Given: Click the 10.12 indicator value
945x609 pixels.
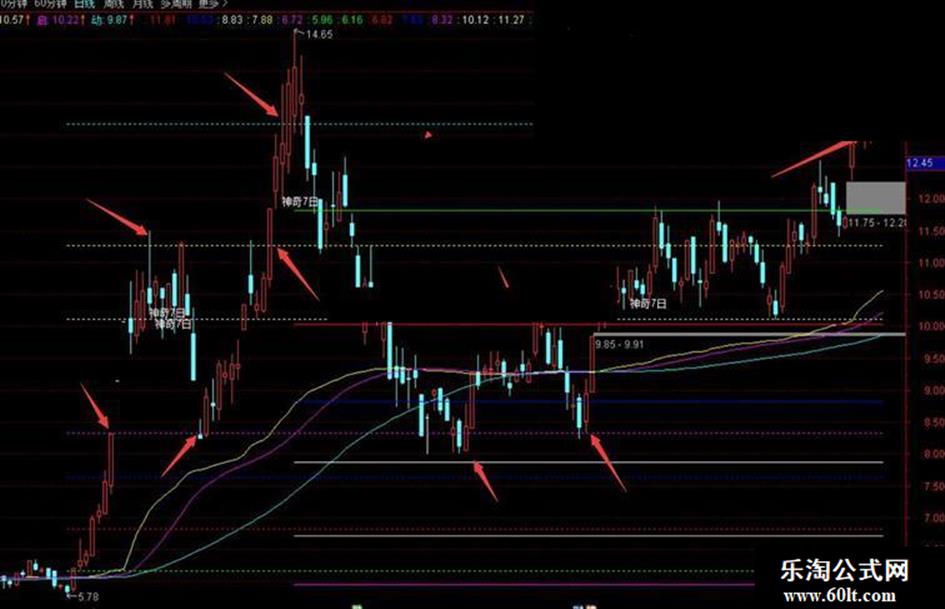Looking at the screenshot, I should point(476,20).
